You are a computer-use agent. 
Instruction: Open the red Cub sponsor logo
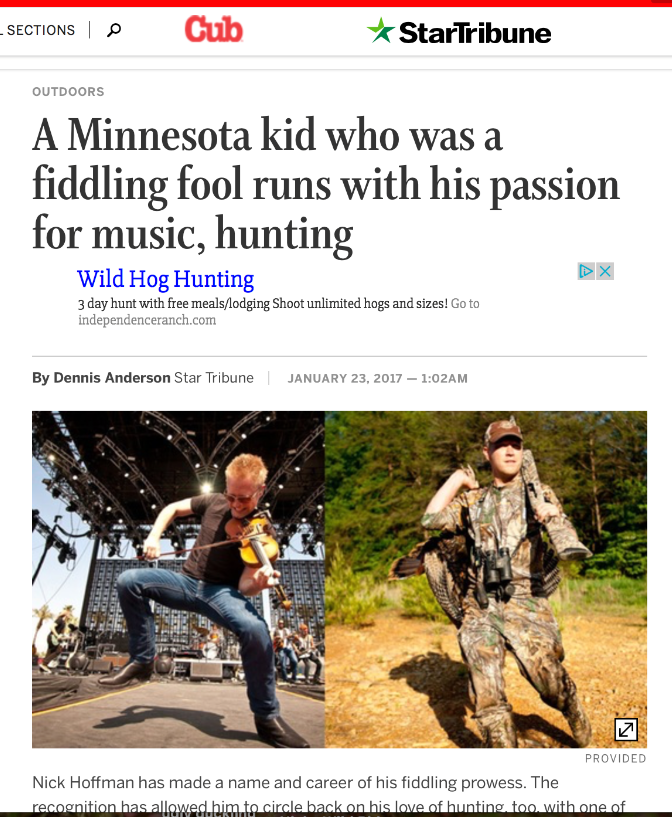pos(214,29)
